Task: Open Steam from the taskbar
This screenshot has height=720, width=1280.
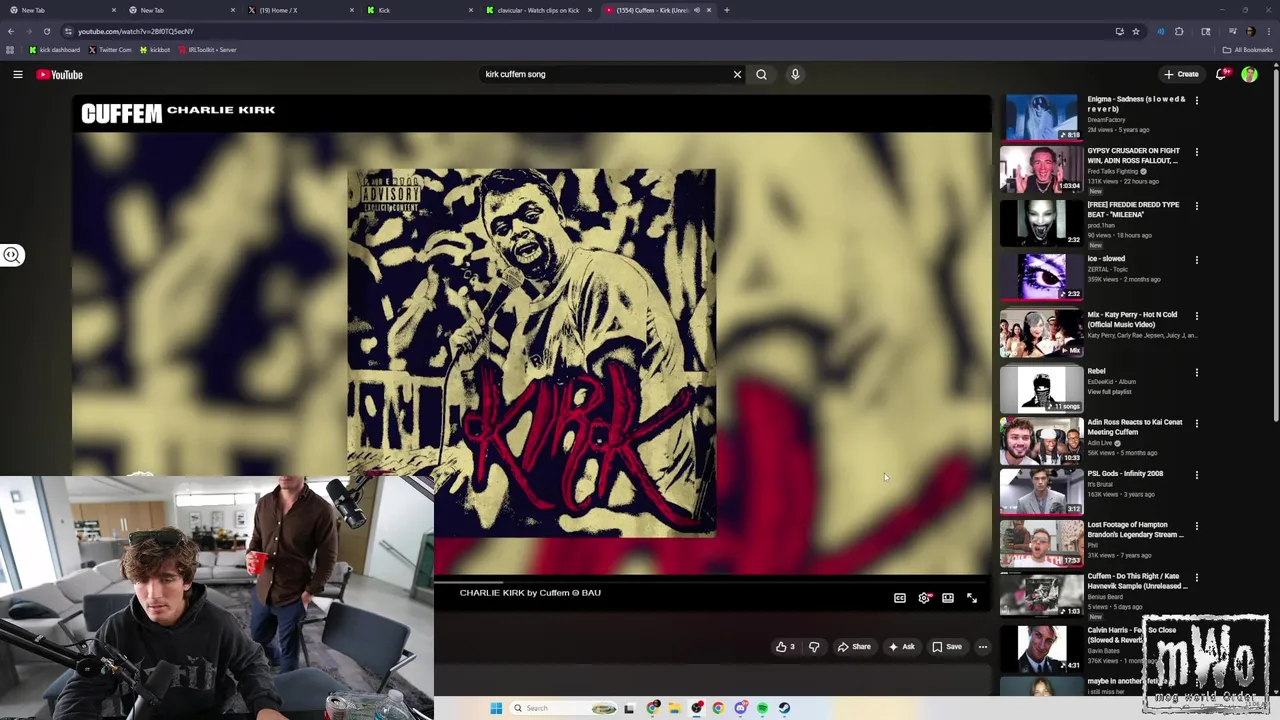Action: click(784, 708)
